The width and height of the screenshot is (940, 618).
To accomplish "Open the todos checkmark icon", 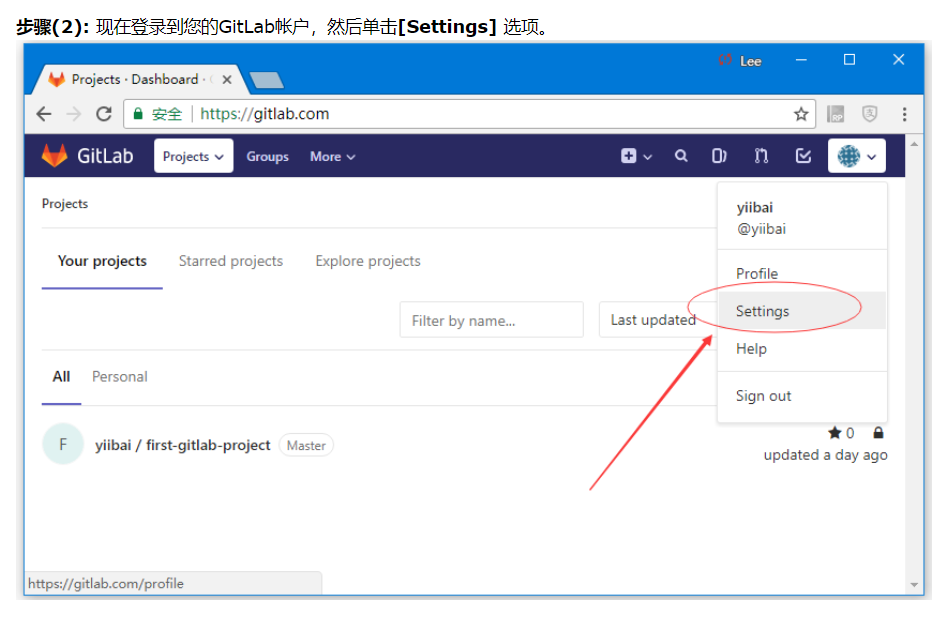I will [x=803, y=156].
